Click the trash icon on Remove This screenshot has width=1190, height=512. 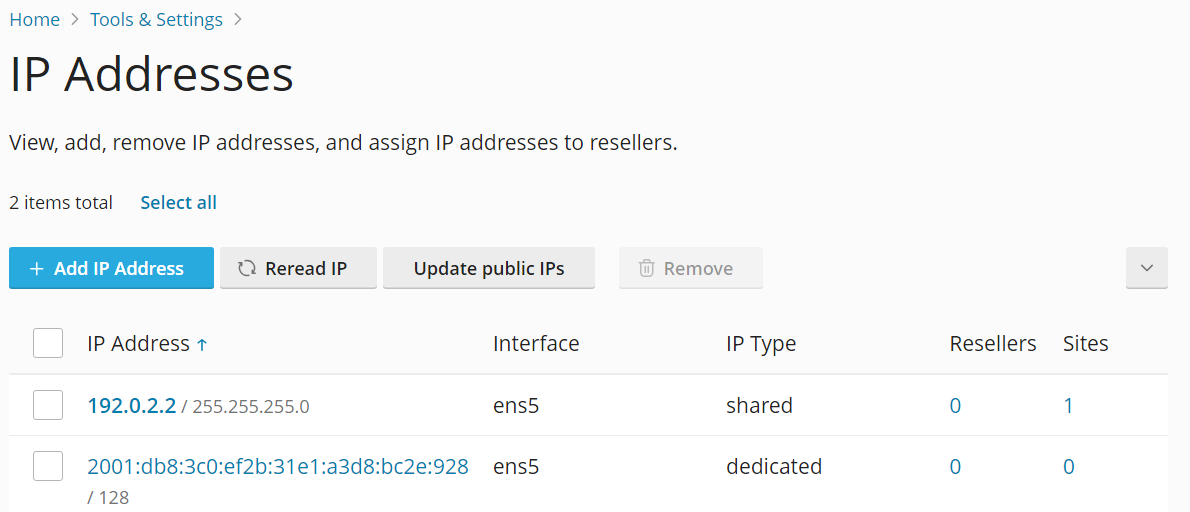[647, 269]
